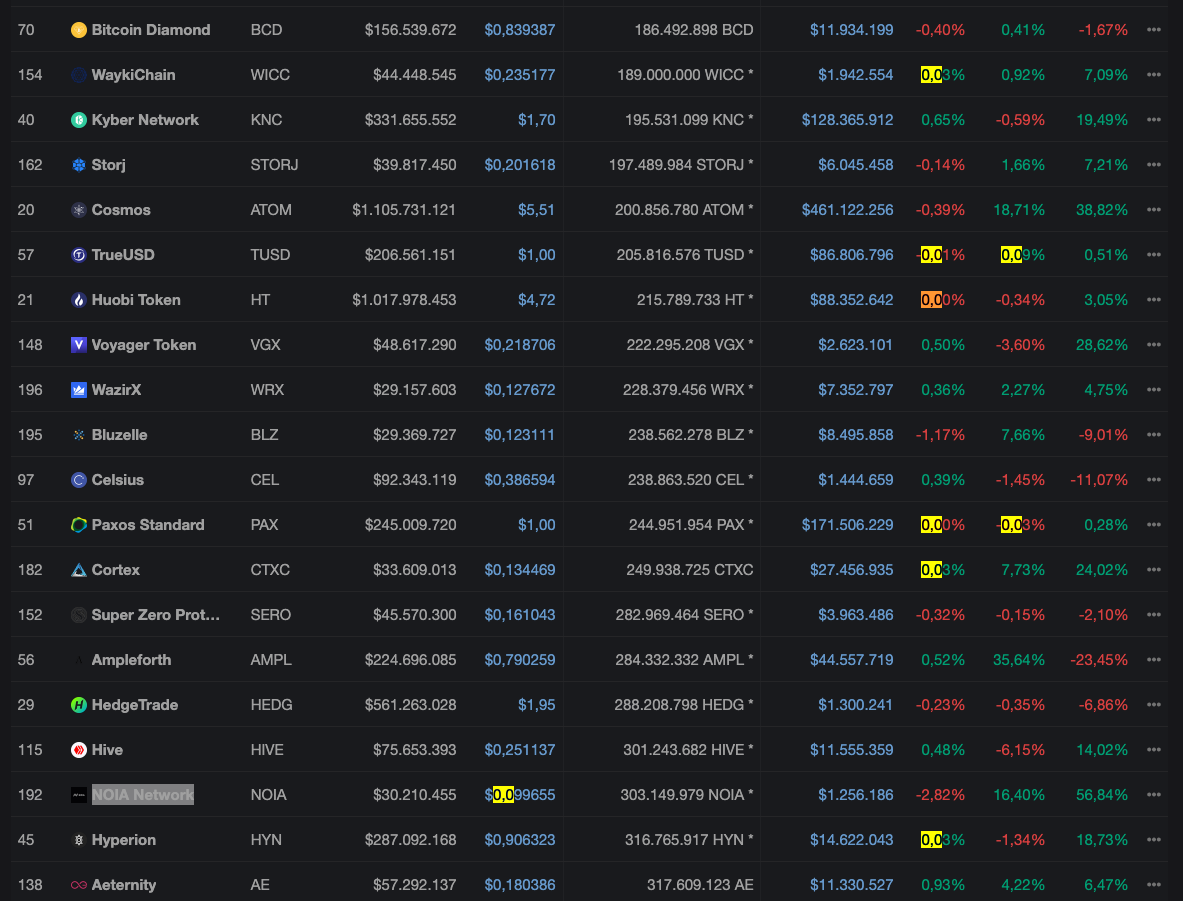Image resolution: width=1183 pixels, height=901 pixels.
Task: Click the Cosmos volume $461.122.256 link
Action: point(847,210)
